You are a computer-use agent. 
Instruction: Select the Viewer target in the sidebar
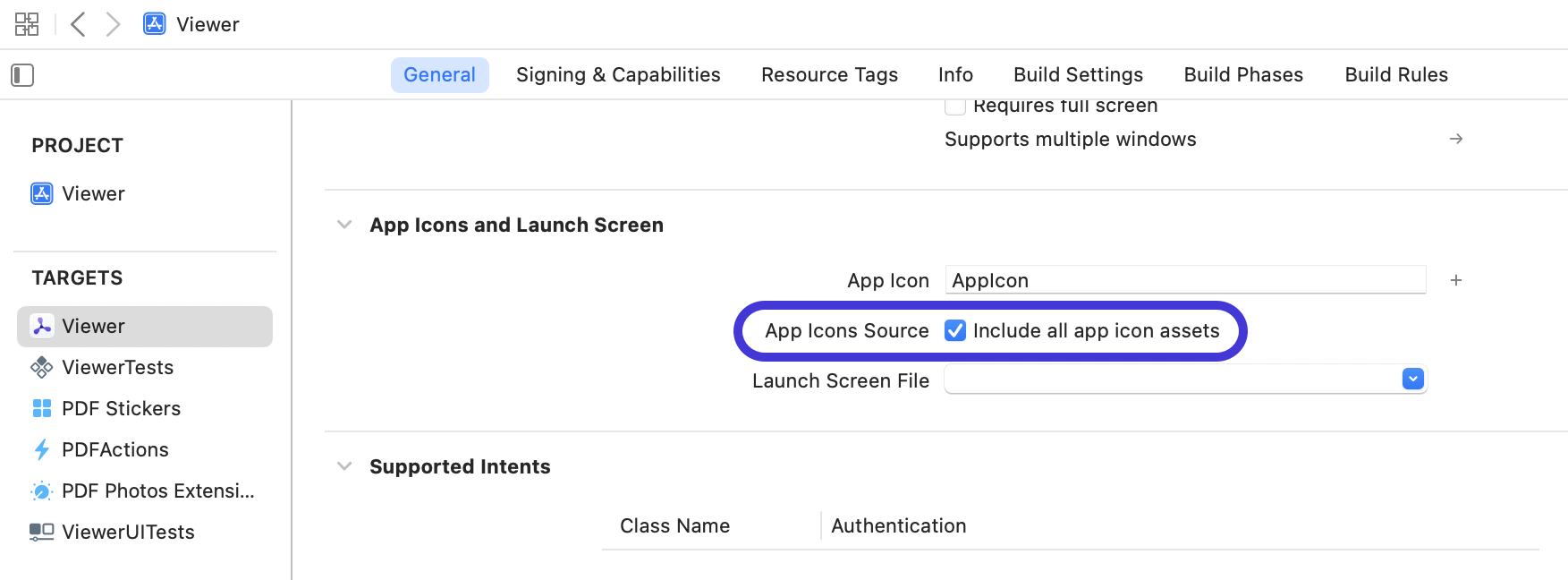[x=93, y=326]
